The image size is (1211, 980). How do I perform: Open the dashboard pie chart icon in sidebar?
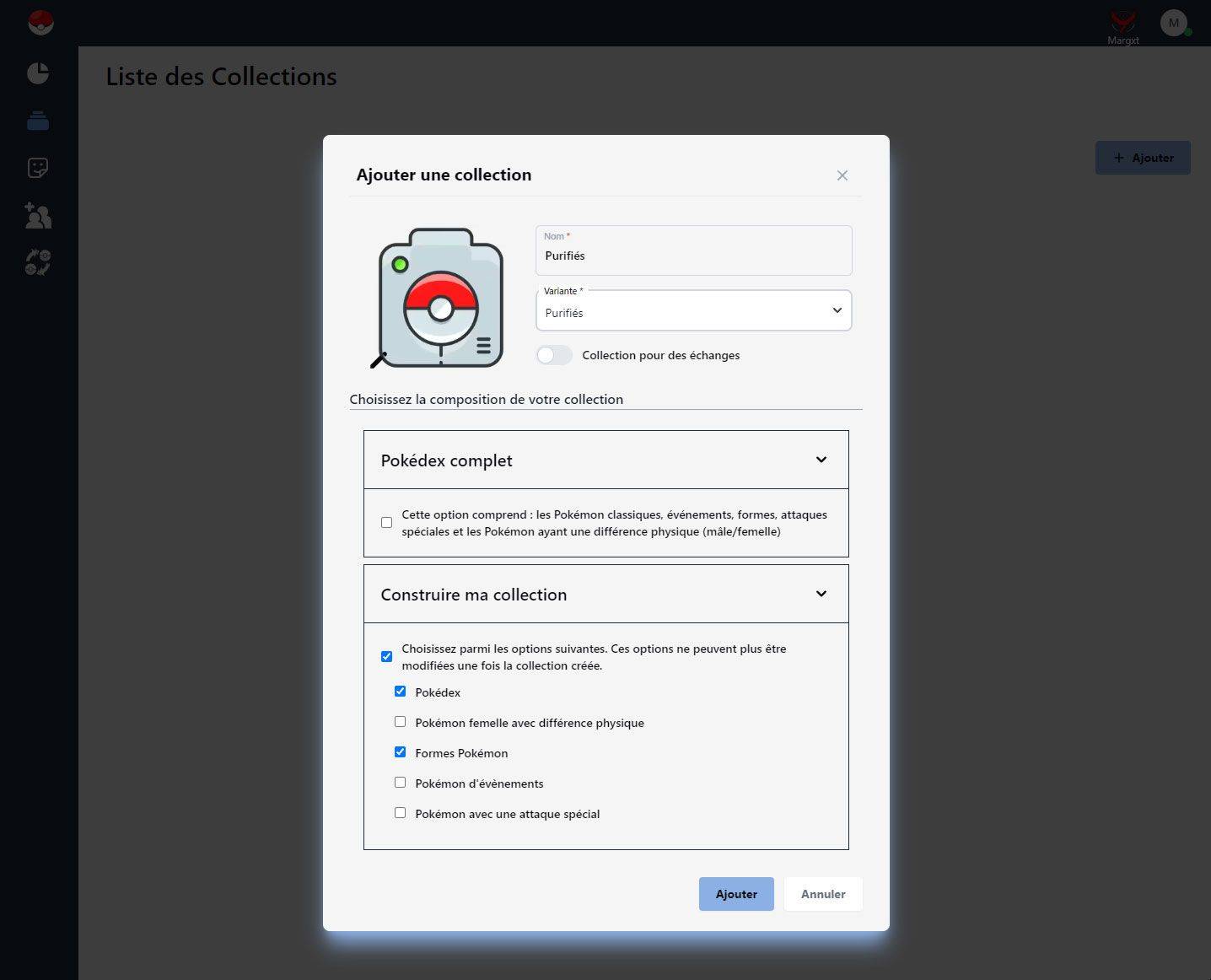[x=38, y=73]
